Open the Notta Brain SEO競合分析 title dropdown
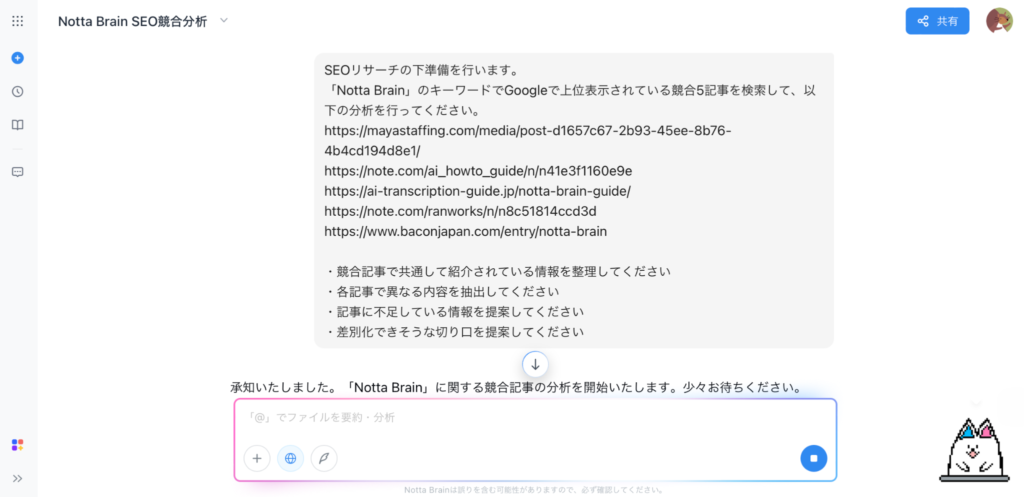Image resolution: width=1024 pixels, height=497 pixels. (x=223, y=21)
